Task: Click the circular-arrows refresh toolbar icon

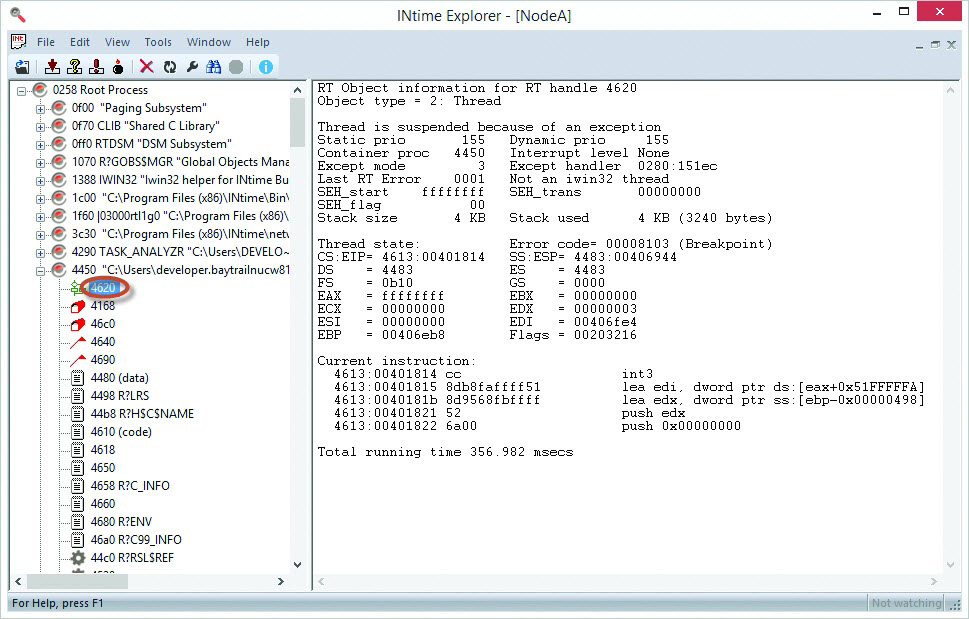Action: pos(169,67)
